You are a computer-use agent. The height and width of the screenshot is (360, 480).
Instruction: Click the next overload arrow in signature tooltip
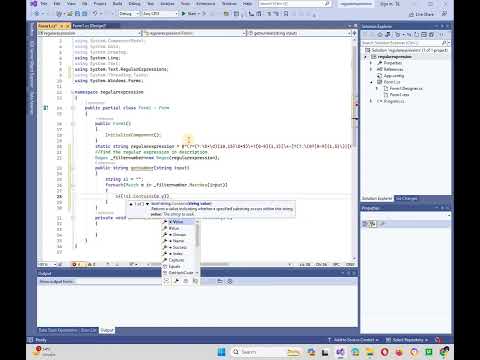pyautogui.click(x=147, y=204)
